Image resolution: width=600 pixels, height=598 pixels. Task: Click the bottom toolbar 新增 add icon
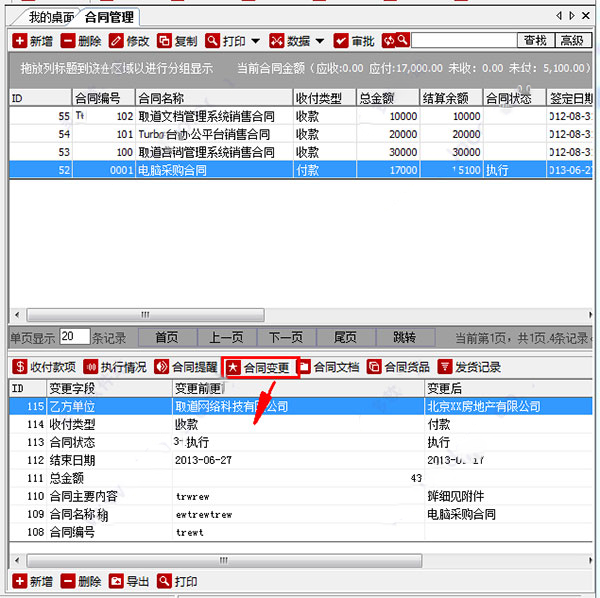[x=20, y=581]
